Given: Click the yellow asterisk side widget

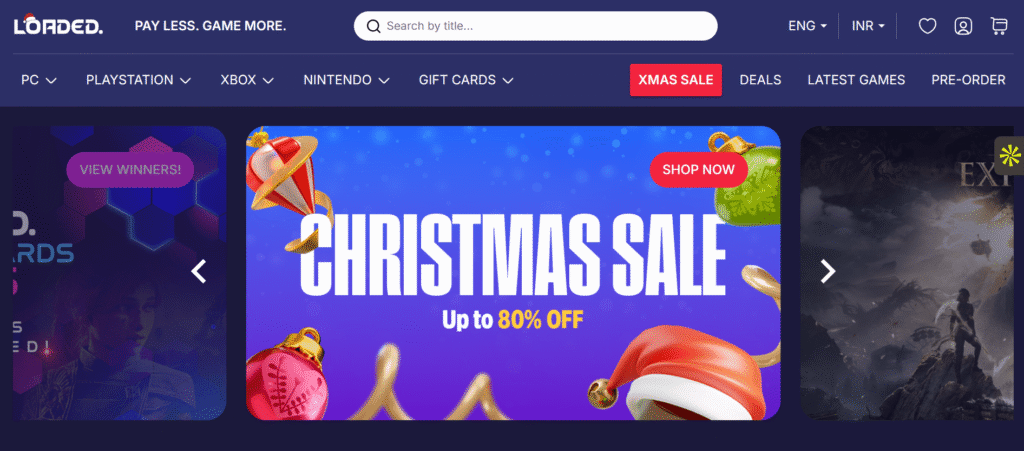Looking at the screenshot, I should click(x=1010, y=155).
